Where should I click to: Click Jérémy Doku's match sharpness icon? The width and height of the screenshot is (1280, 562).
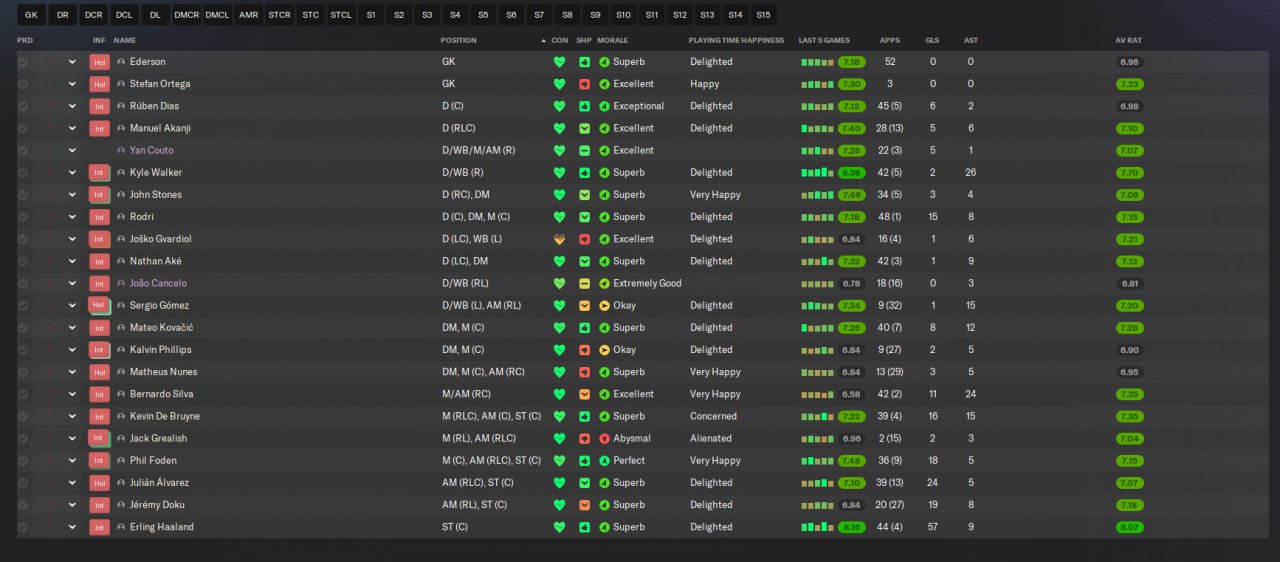point(584,505)
